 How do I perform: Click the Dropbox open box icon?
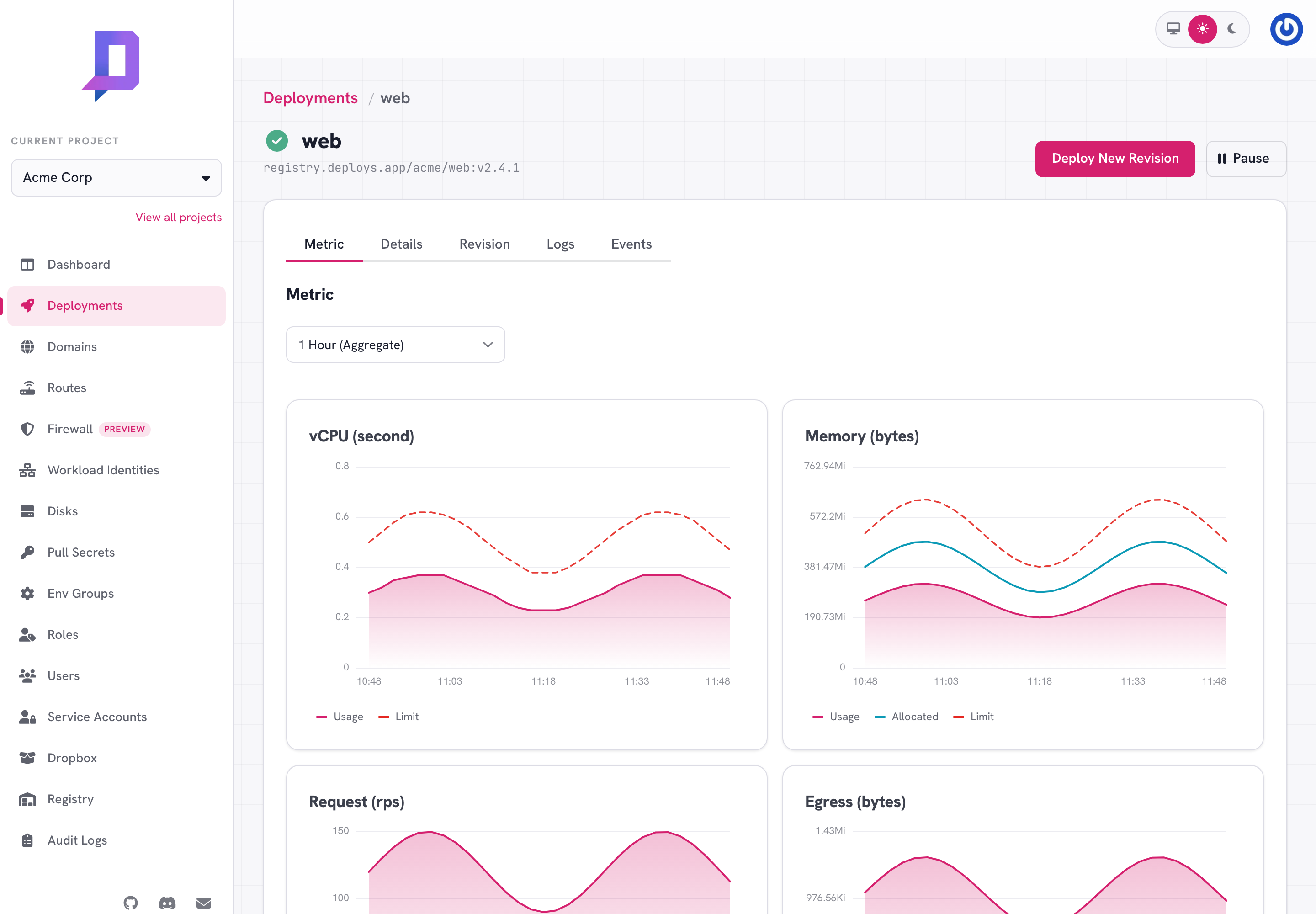coord(27,758)
